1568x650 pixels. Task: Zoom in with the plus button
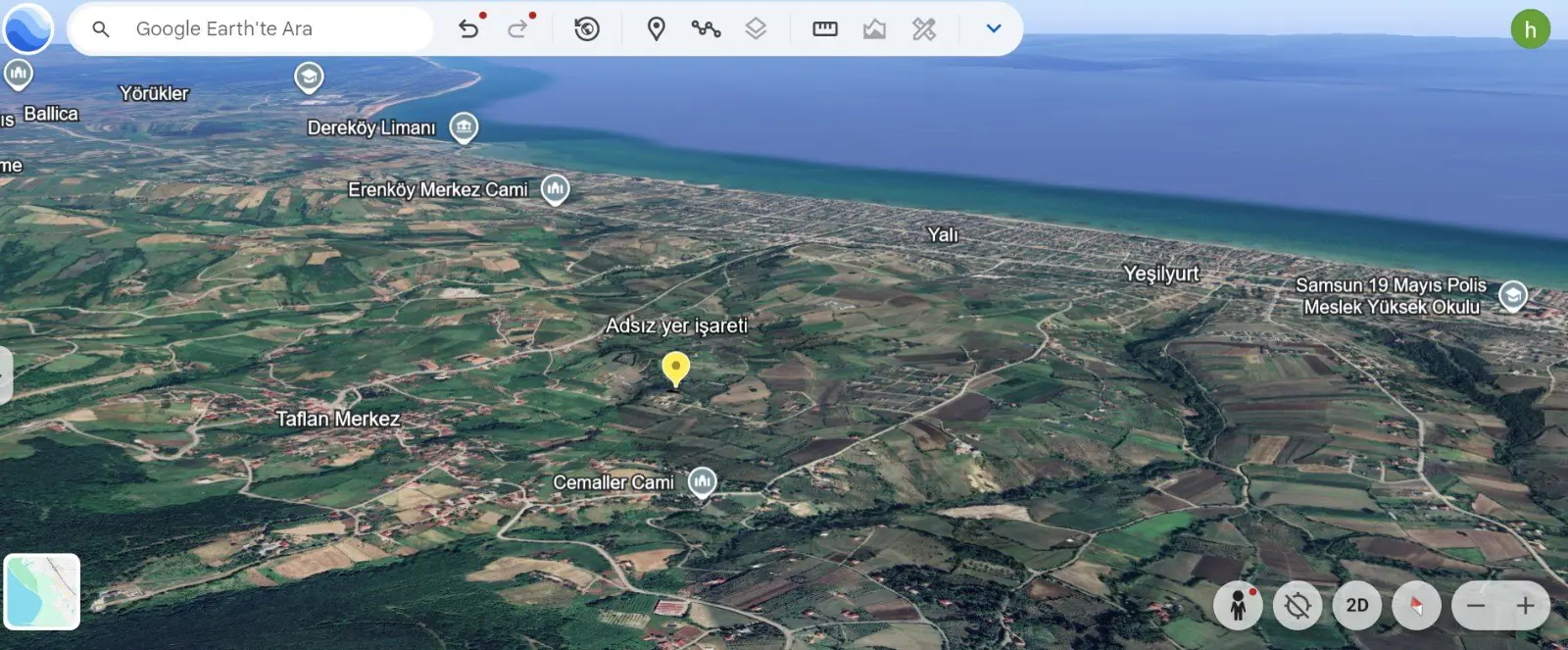coord(1525,606)
